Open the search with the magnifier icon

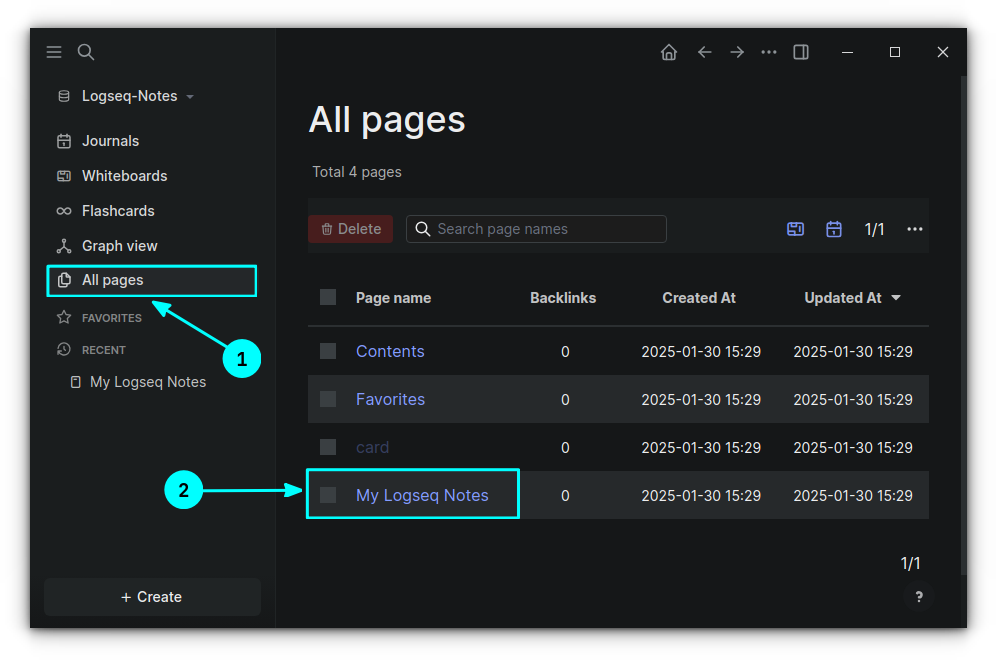point(85,51)
